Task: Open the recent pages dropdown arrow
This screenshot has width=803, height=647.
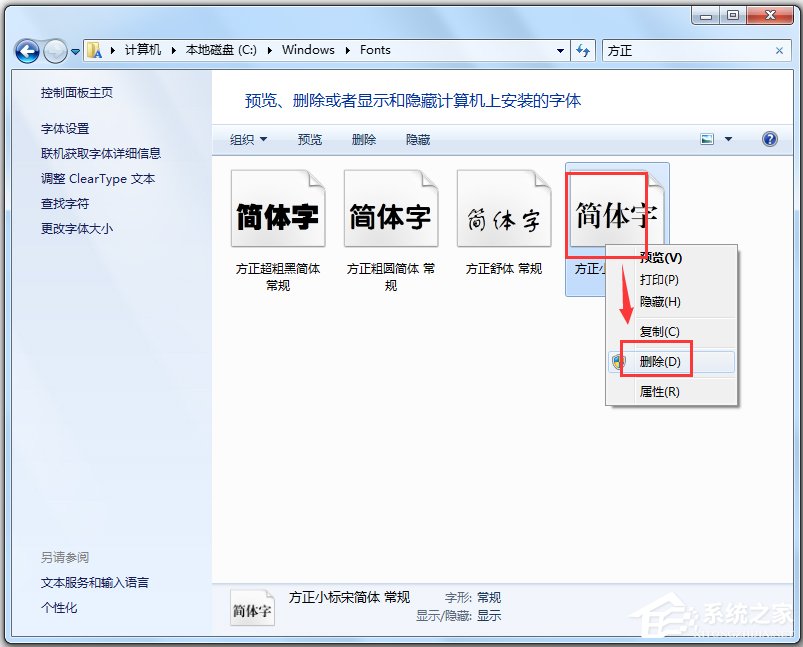Action: point(75,51)
